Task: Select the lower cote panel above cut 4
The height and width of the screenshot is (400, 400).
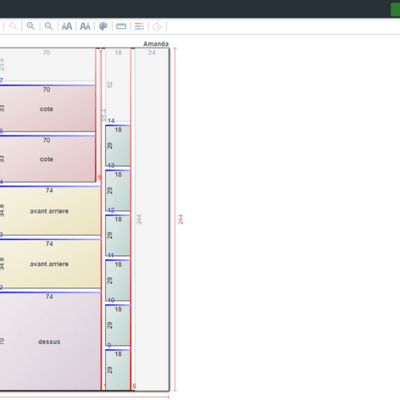Action: click(47, 159)
